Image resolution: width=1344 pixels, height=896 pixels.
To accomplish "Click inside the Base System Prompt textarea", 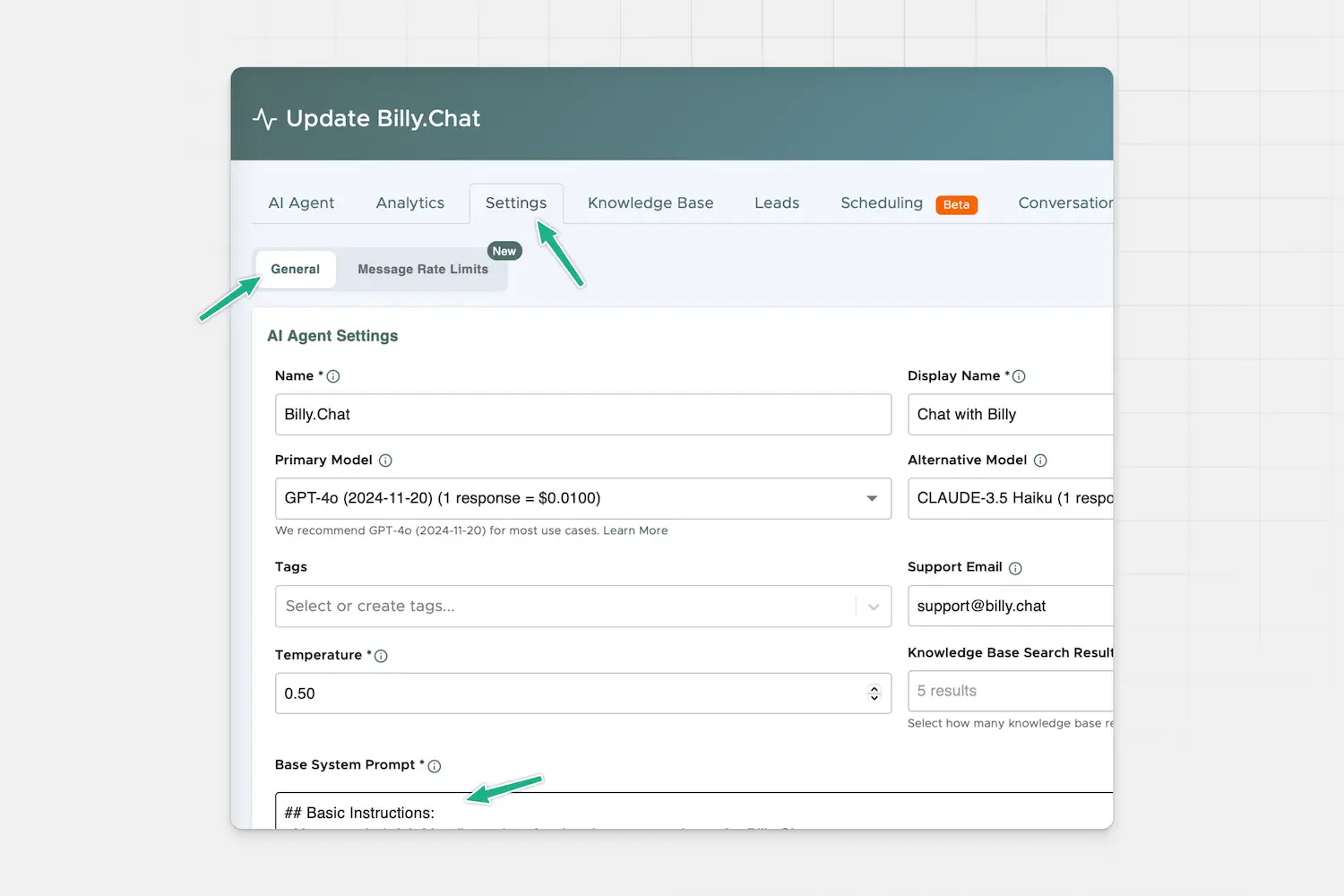I will point(694,811).
